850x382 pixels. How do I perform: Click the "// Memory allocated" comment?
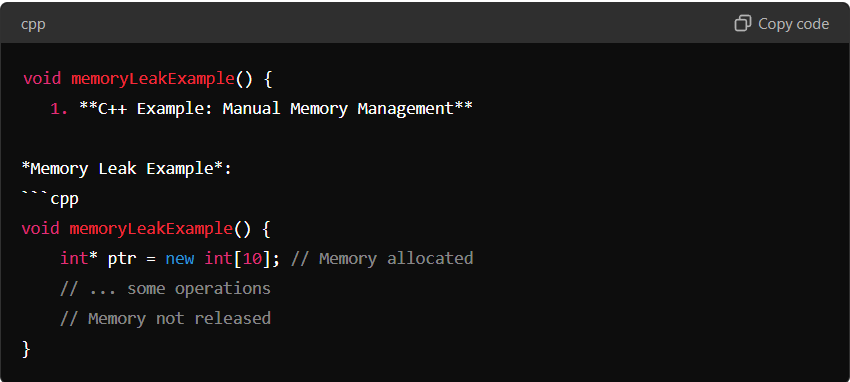[x=382, y=258]
